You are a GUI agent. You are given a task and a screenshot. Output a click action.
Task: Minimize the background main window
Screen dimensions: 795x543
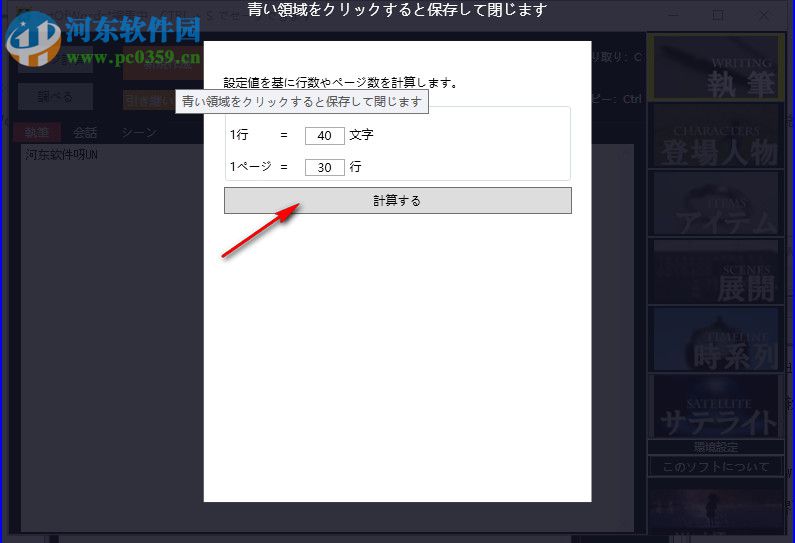(x=673, y=15)
